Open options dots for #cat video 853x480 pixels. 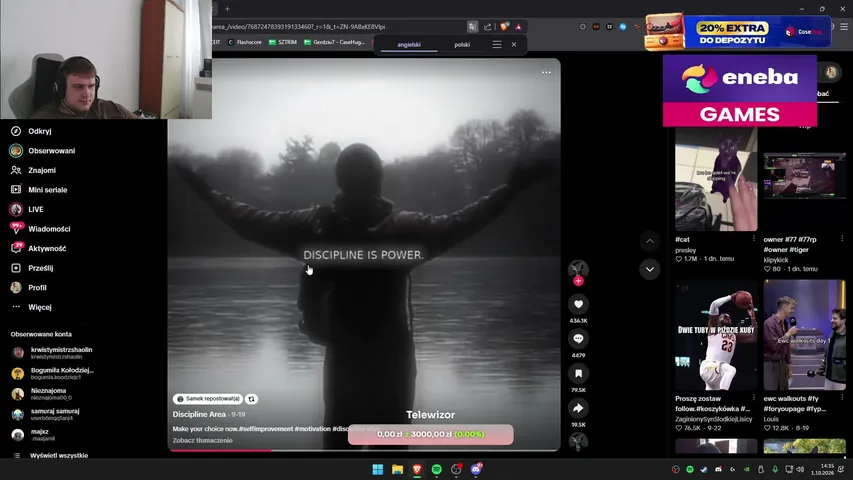[753, 238]
